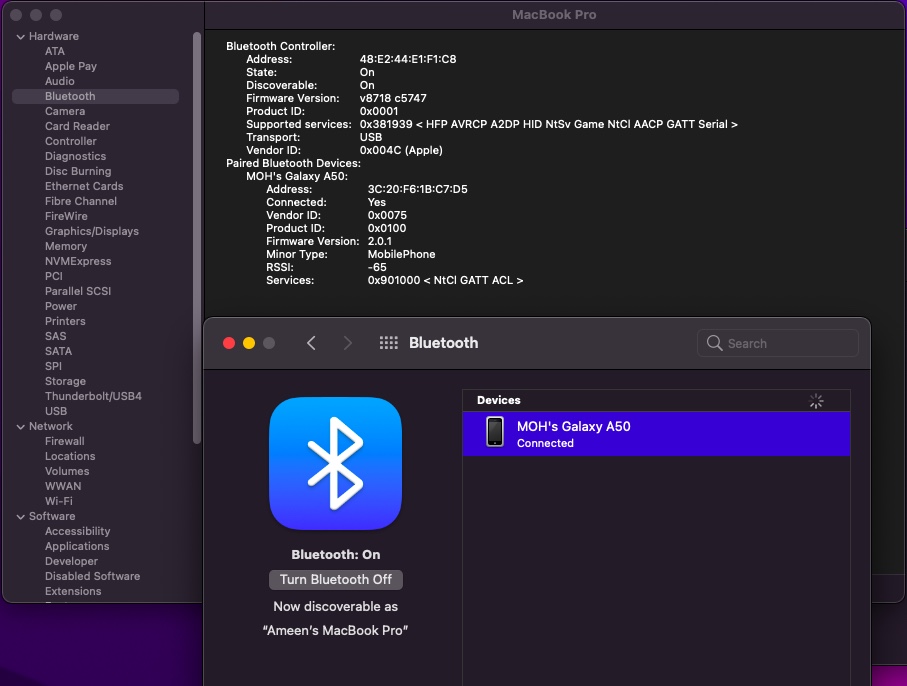
Task: Click the magnifier icon in Search field
Action: click(x=714, y=343)
